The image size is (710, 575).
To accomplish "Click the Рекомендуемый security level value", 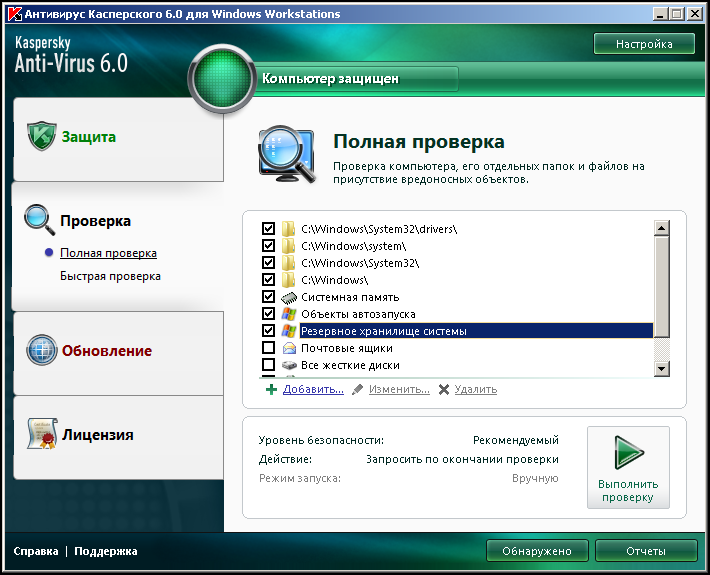I will click(516, 440).
